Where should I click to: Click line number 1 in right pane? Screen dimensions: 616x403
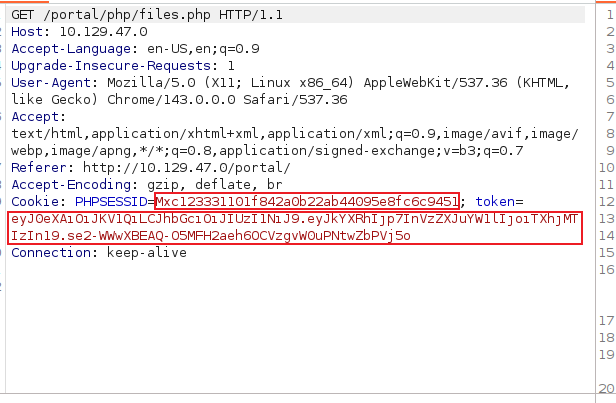pos(610,15)
